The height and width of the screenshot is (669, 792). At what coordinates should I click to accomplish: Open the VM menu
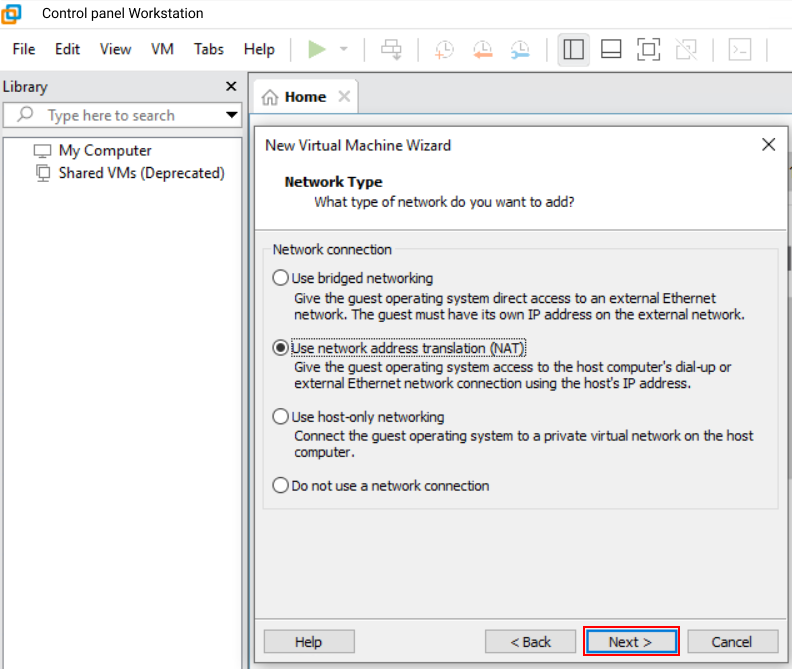click(162, 49)
